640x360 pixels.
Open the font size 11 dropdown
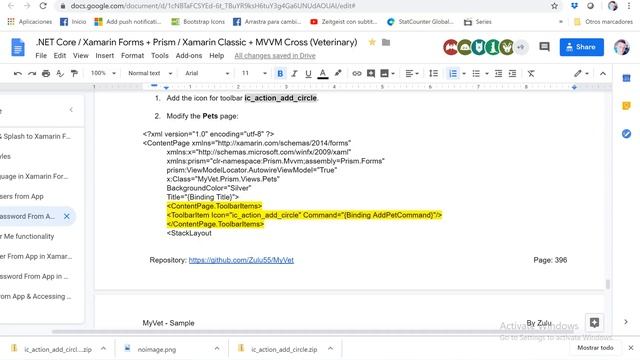(x=254, y=73)
